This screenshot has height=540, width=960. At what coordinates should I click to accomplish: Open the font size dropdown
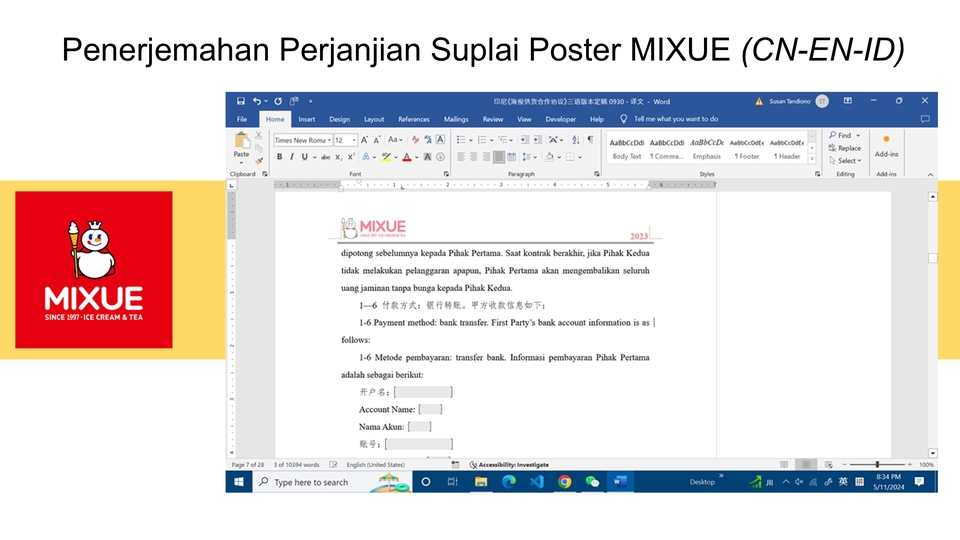tap(354, 140)
